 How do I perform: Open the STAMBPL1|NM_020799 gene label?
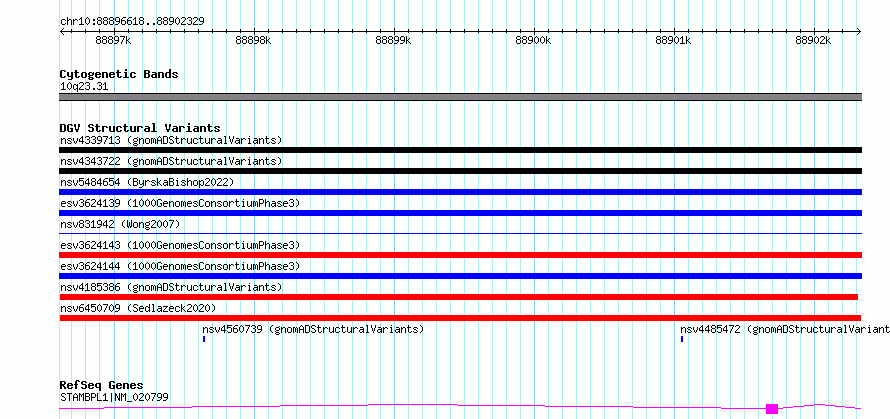tap(114, 397)
